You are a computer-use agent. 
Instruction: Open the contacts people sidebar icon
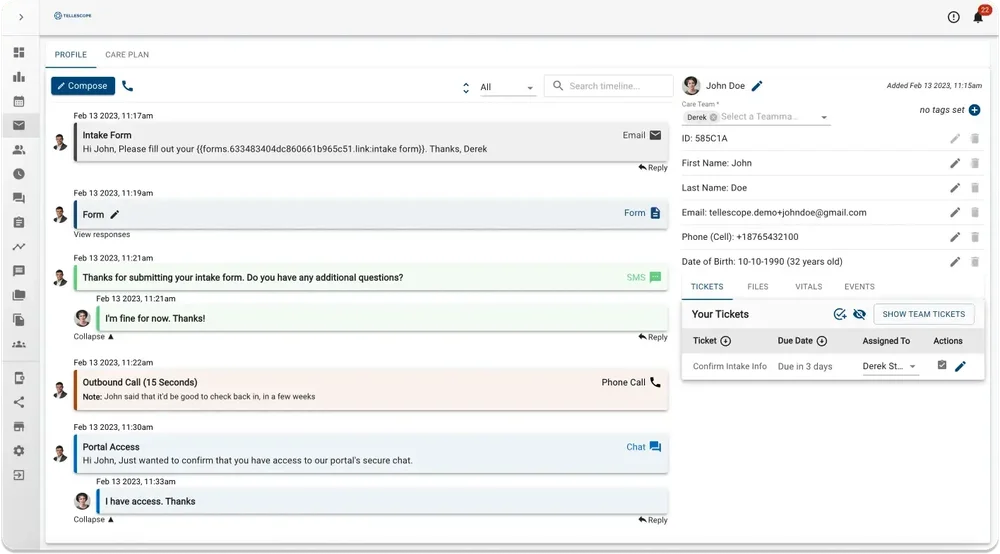click(x=19, y=150)
